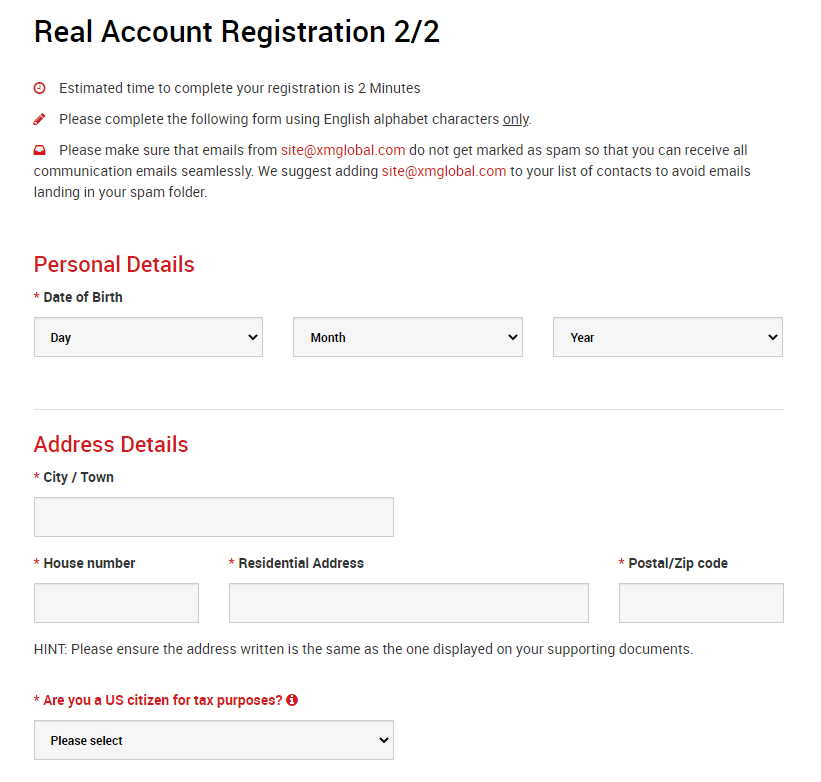Screen dimensions: 821x782
Task: Select the Postal/Zip code input field
Action: coord(700,603)
